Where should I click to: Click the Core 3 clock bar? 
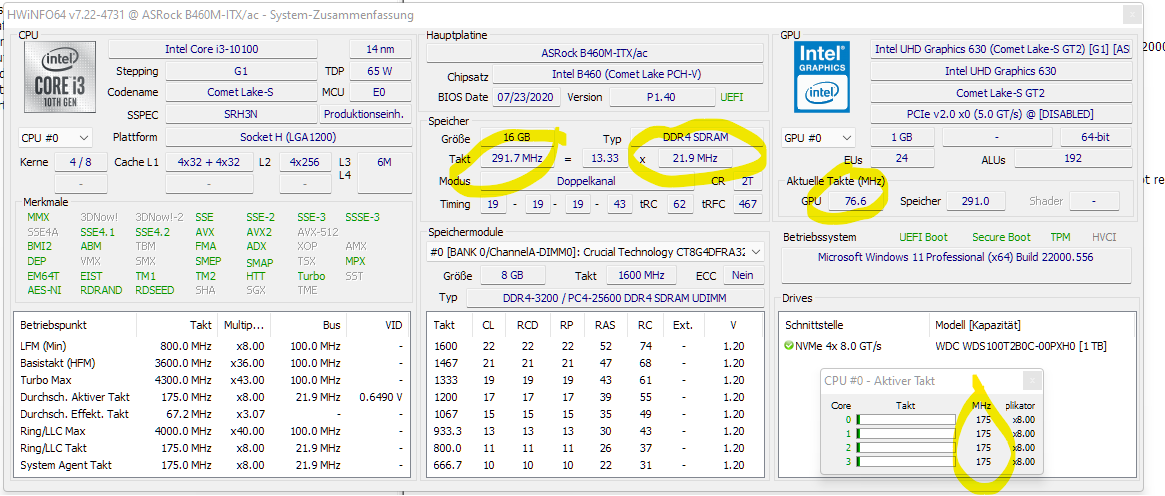point(906,462)
